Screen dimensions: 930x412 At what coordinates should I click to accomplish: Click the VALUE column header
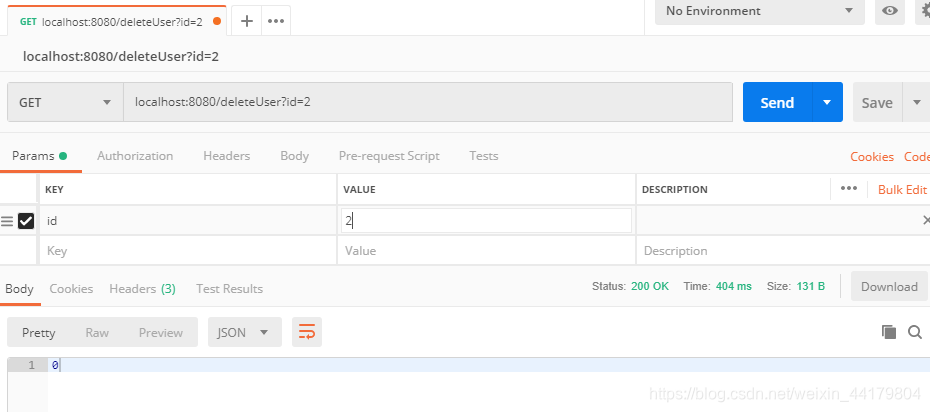[x=359, y=190]
